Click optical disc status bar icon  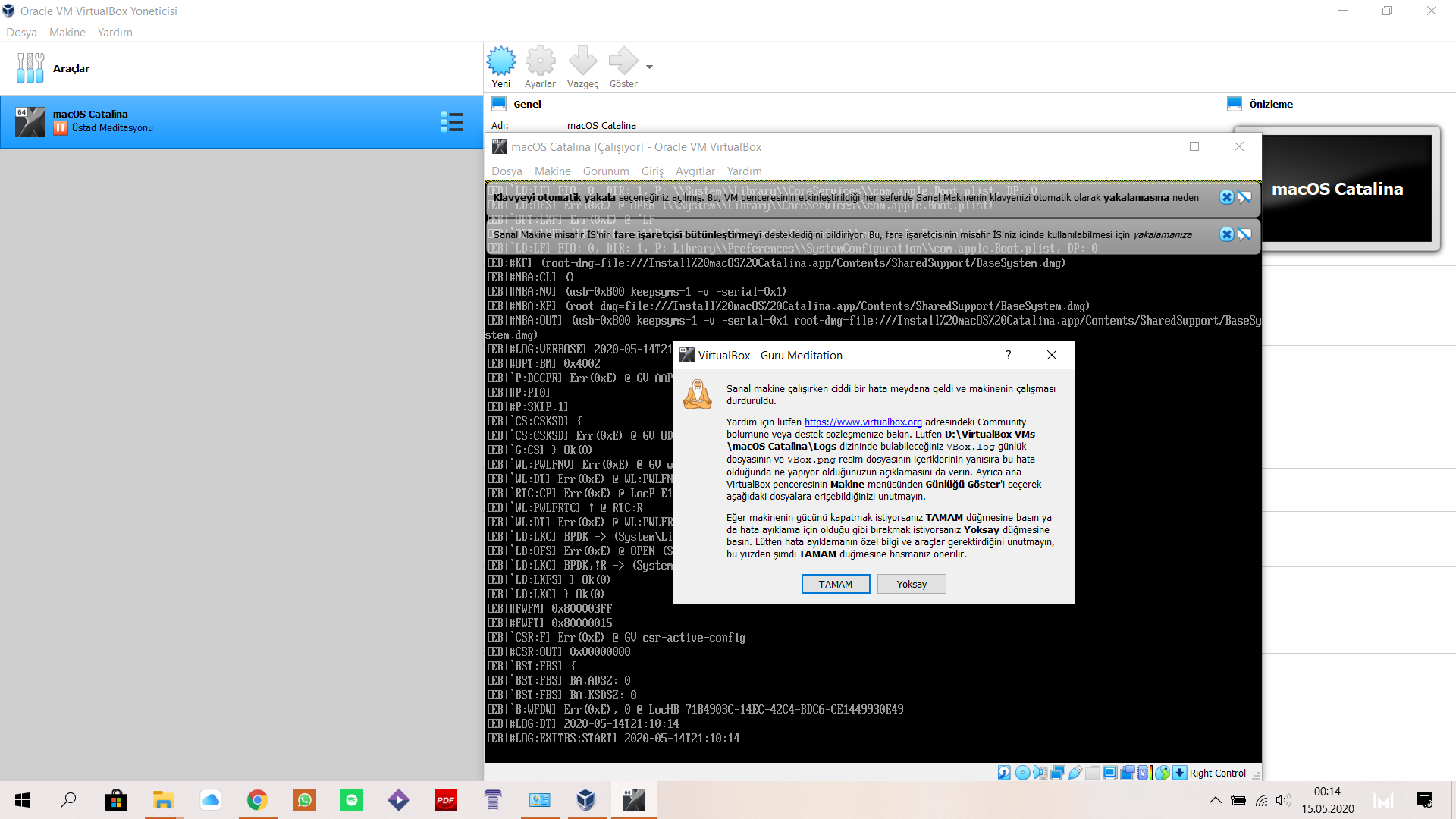[1023, 773]
